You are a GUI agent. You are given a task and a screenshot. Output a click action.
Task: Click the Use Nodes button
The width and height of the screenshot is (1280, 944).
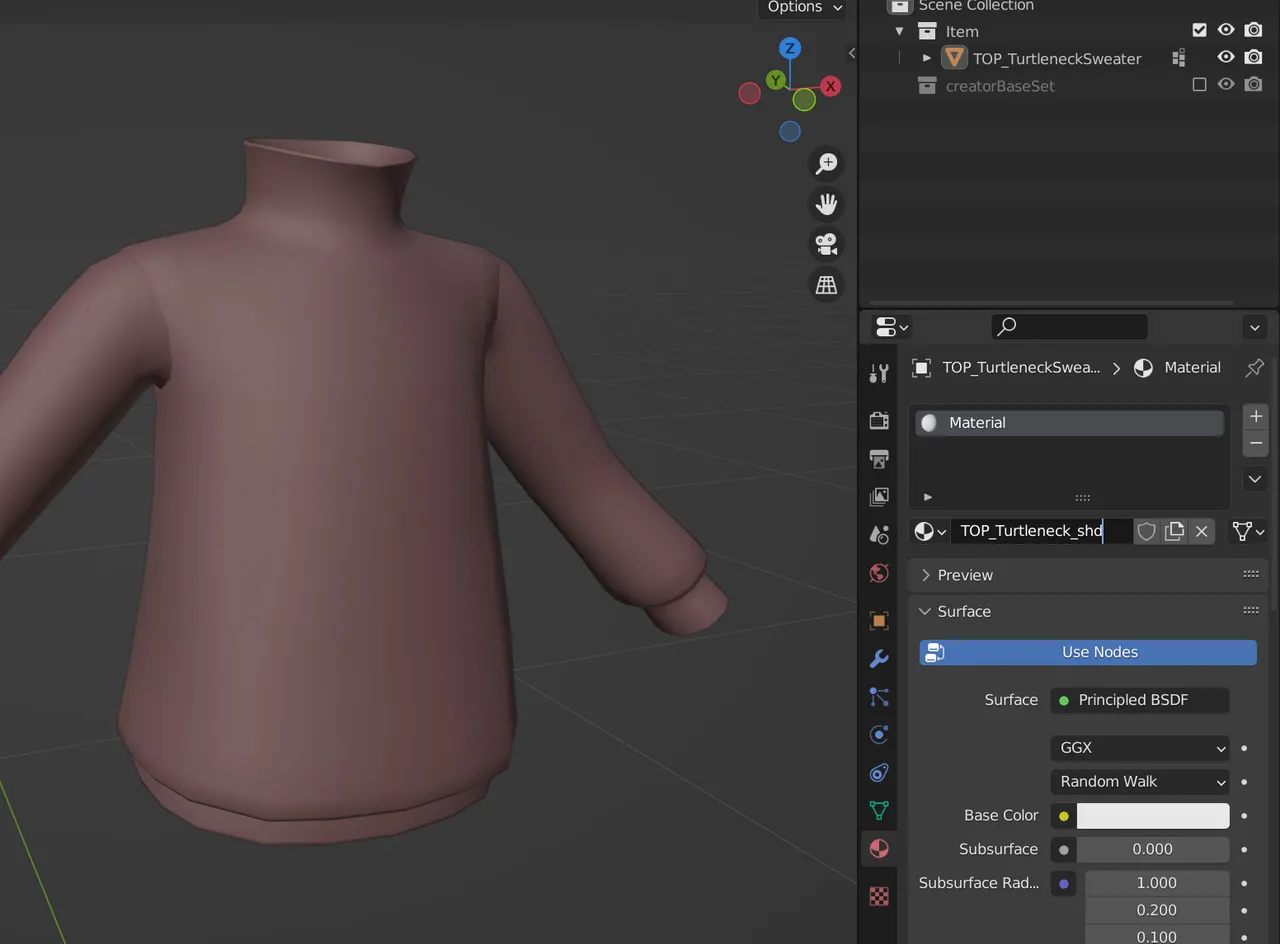click(x=1087, y=652)
